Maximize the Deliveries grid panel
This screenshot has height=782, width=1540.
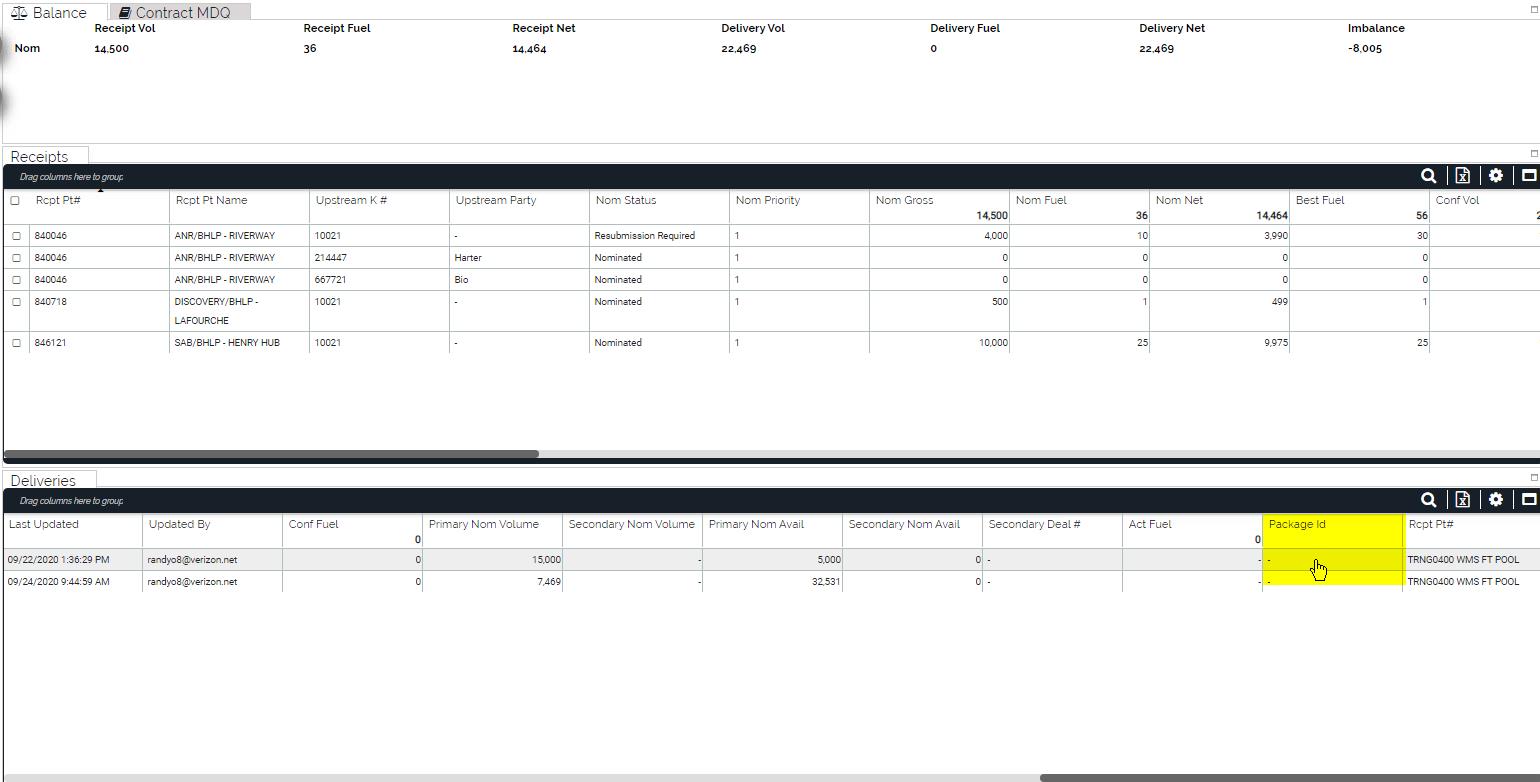pos(1528,500)
